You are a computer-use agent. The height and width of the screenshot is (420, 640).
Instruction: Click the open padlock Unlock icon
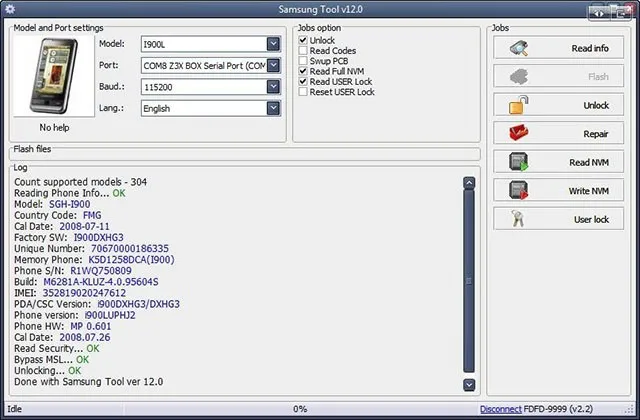[x=519, y=105]
